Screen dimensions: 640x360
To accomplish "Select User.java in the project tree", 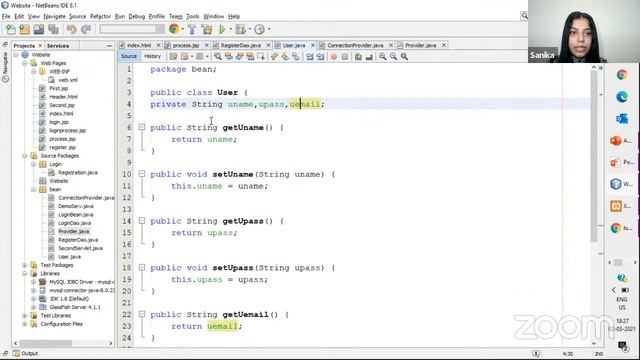I will 69,257.
